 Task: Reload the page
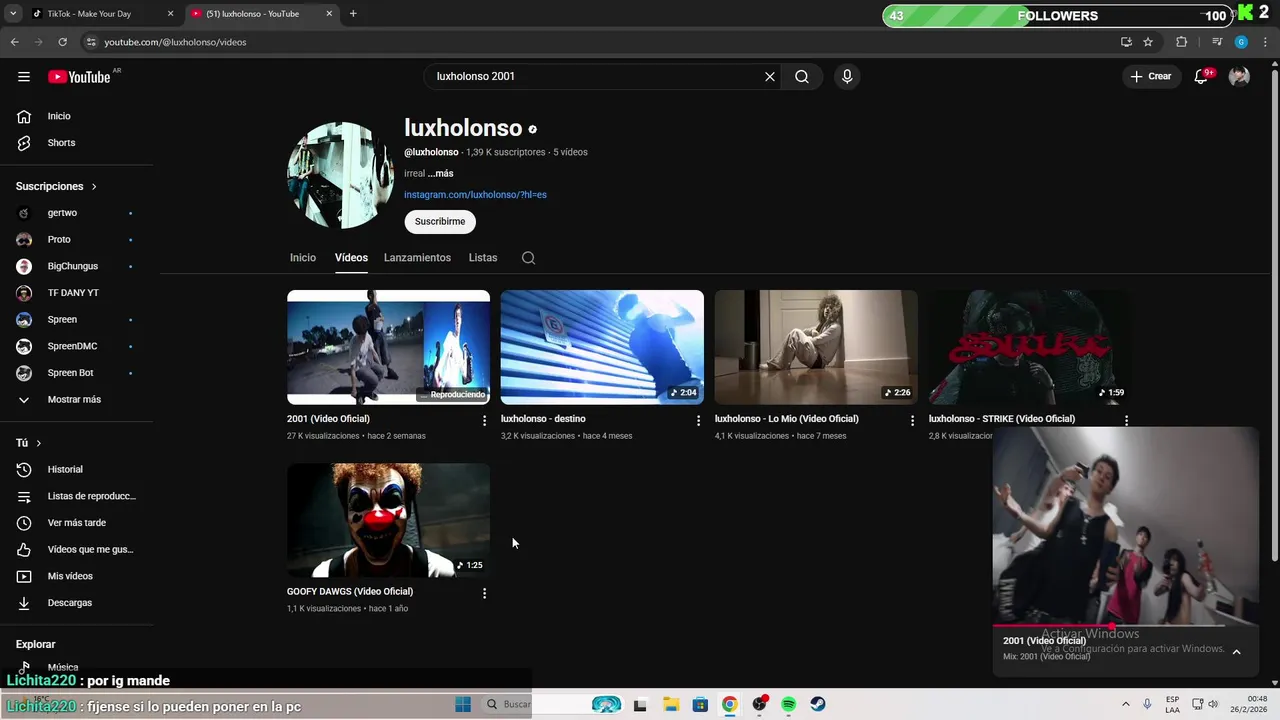(x=62, y=42)
